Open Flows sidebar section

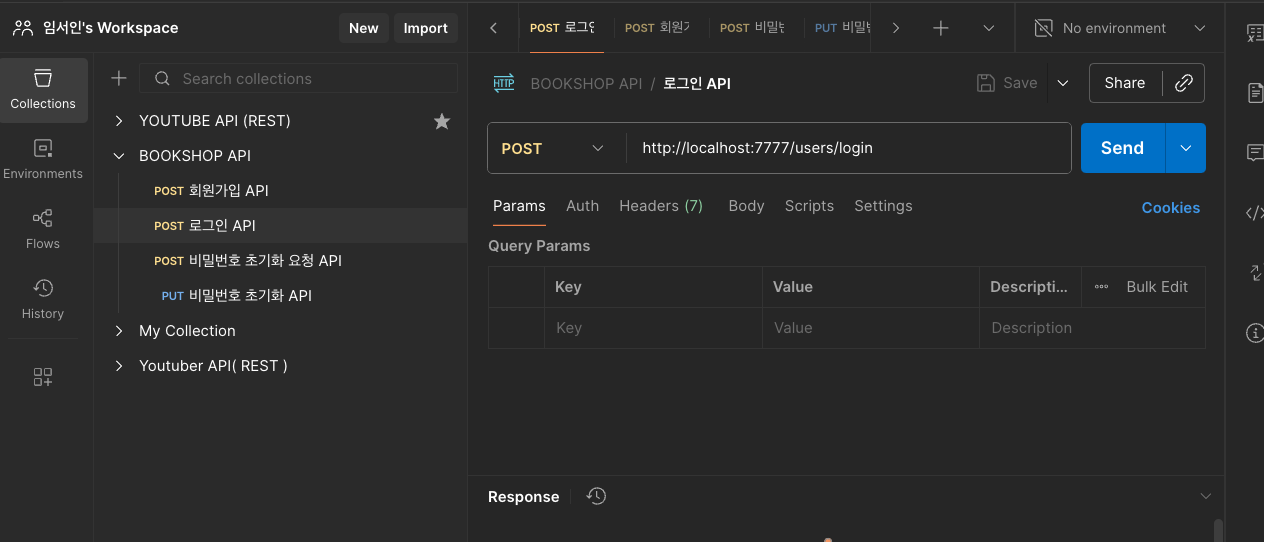tap(43, 230)
